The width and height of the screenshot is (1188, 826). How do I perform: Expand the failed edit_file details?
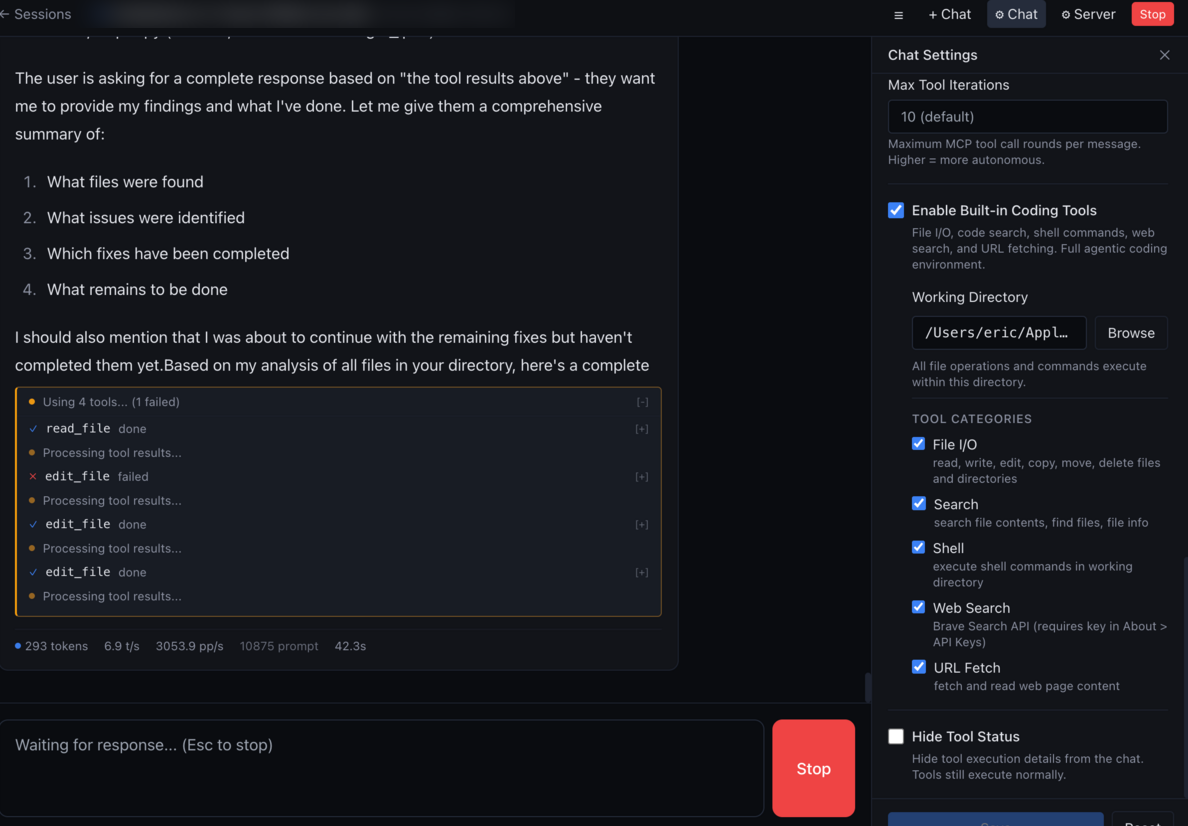tap(642, 476)
